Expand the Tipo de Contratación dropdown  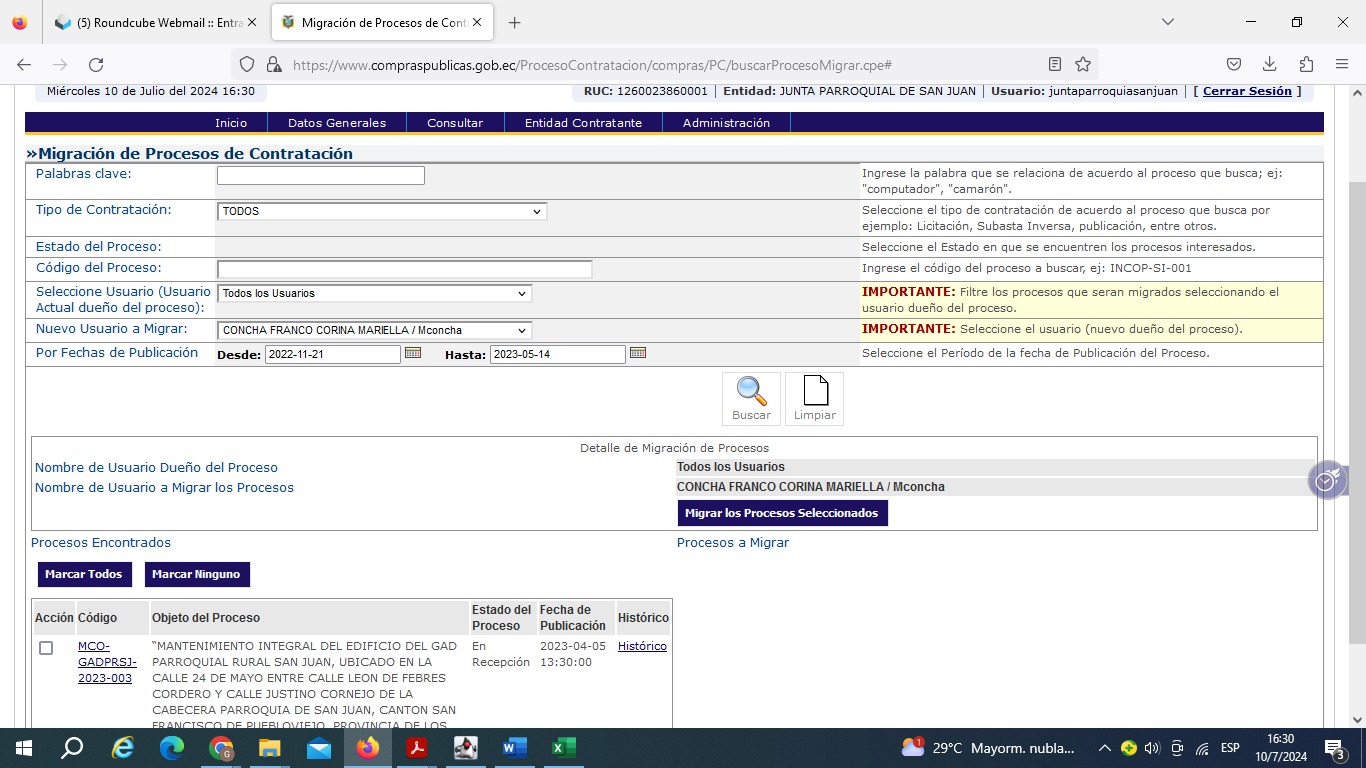pos(382,212)
